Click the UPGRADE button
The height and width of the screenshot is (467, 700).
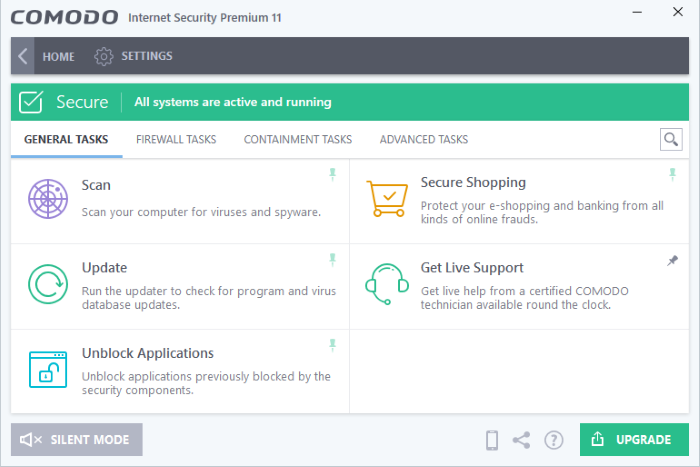coord(634,440)
